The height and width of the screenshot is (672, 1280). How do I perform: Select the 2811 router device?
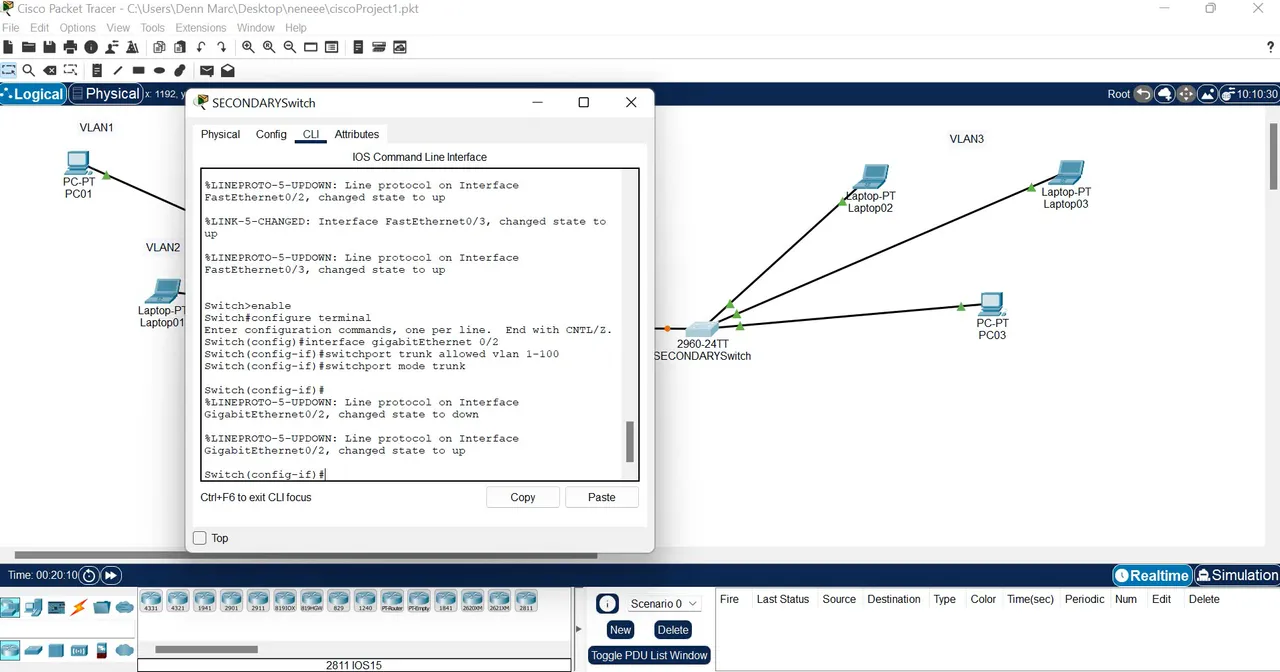click(525, 602)
